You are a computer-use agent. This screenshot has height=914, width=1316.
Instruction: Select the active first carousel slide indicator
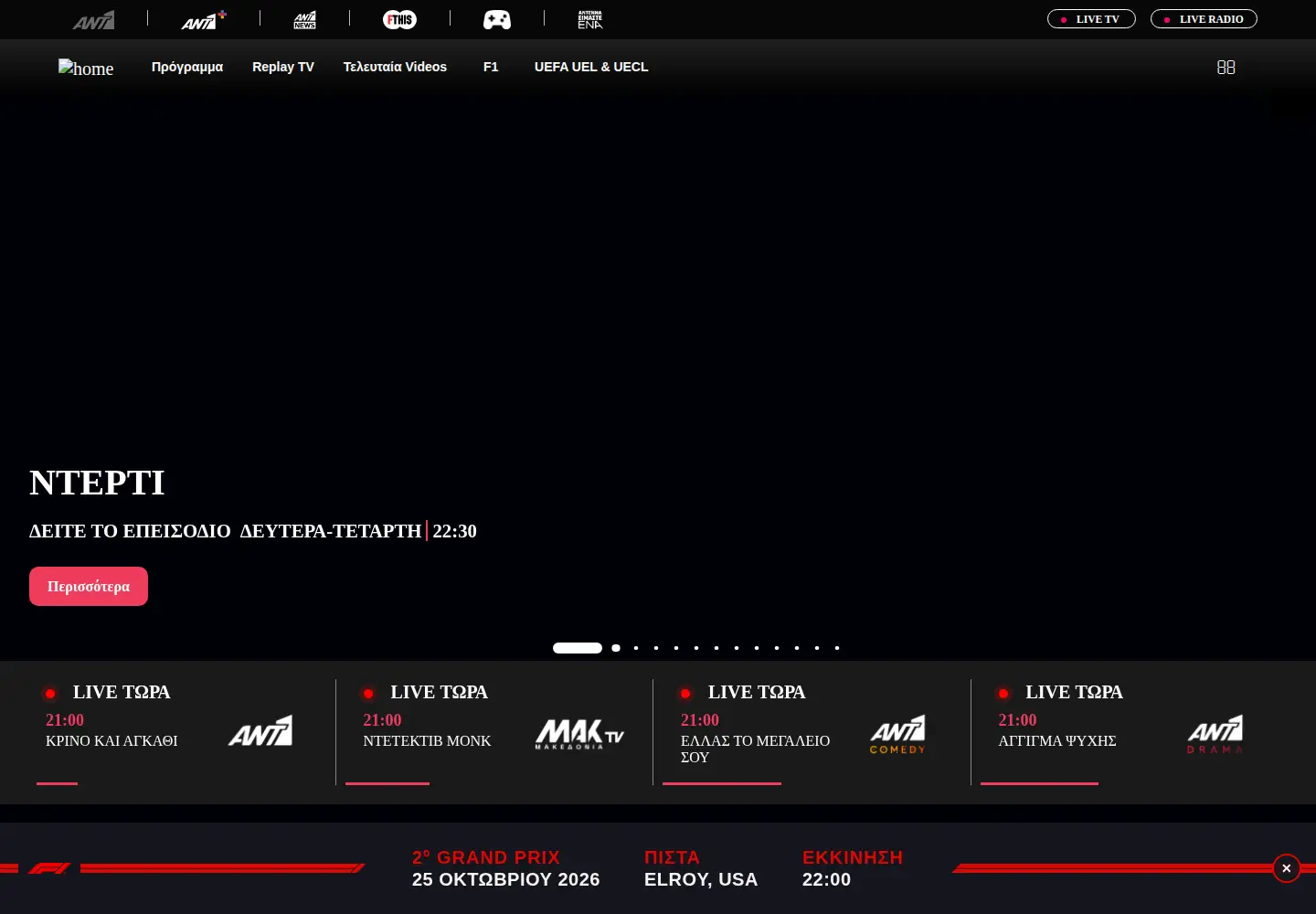coord(578,648)
